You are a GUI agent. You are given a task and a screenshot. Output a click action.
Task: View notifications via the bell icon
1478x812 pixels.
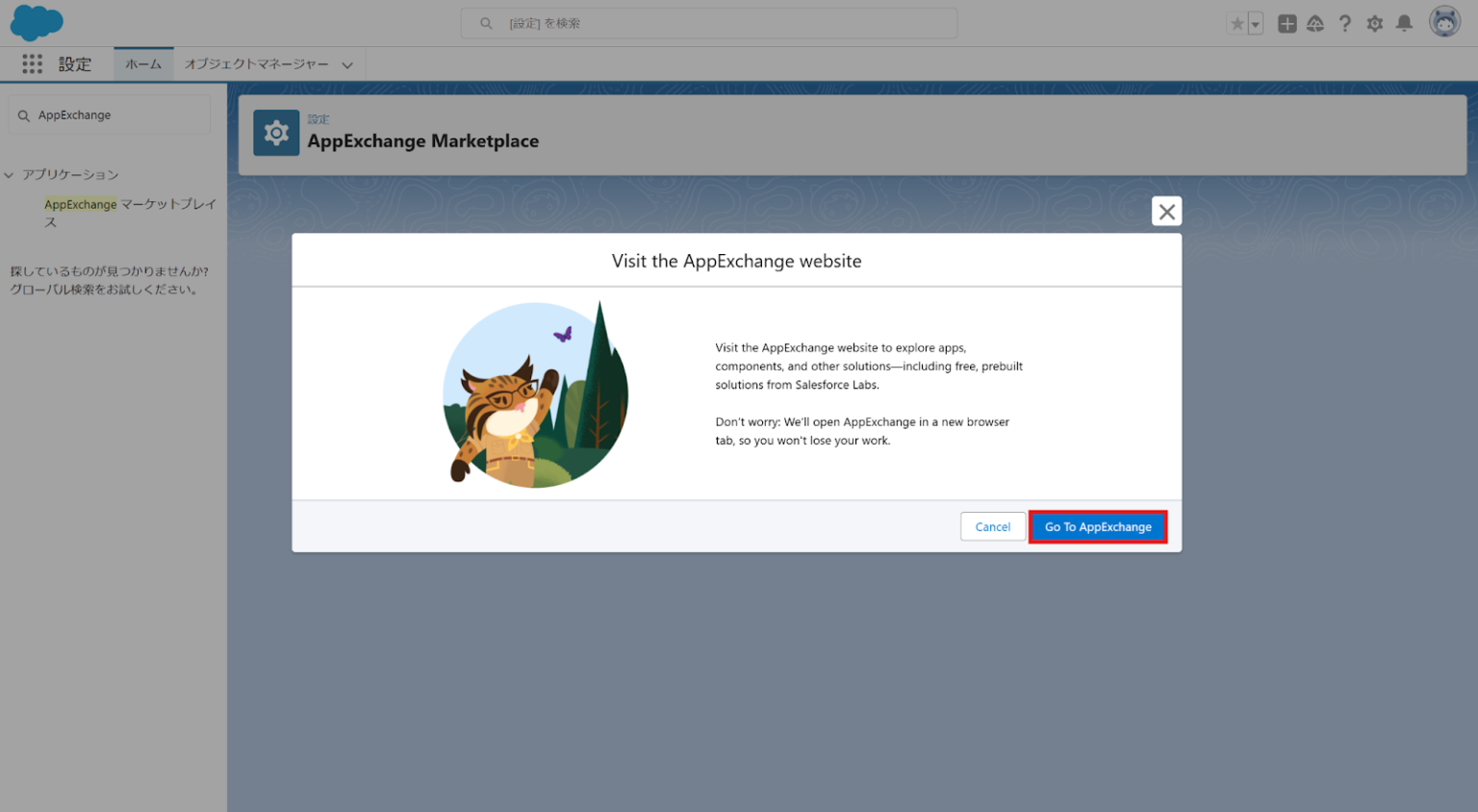(x=1405, y=23)
